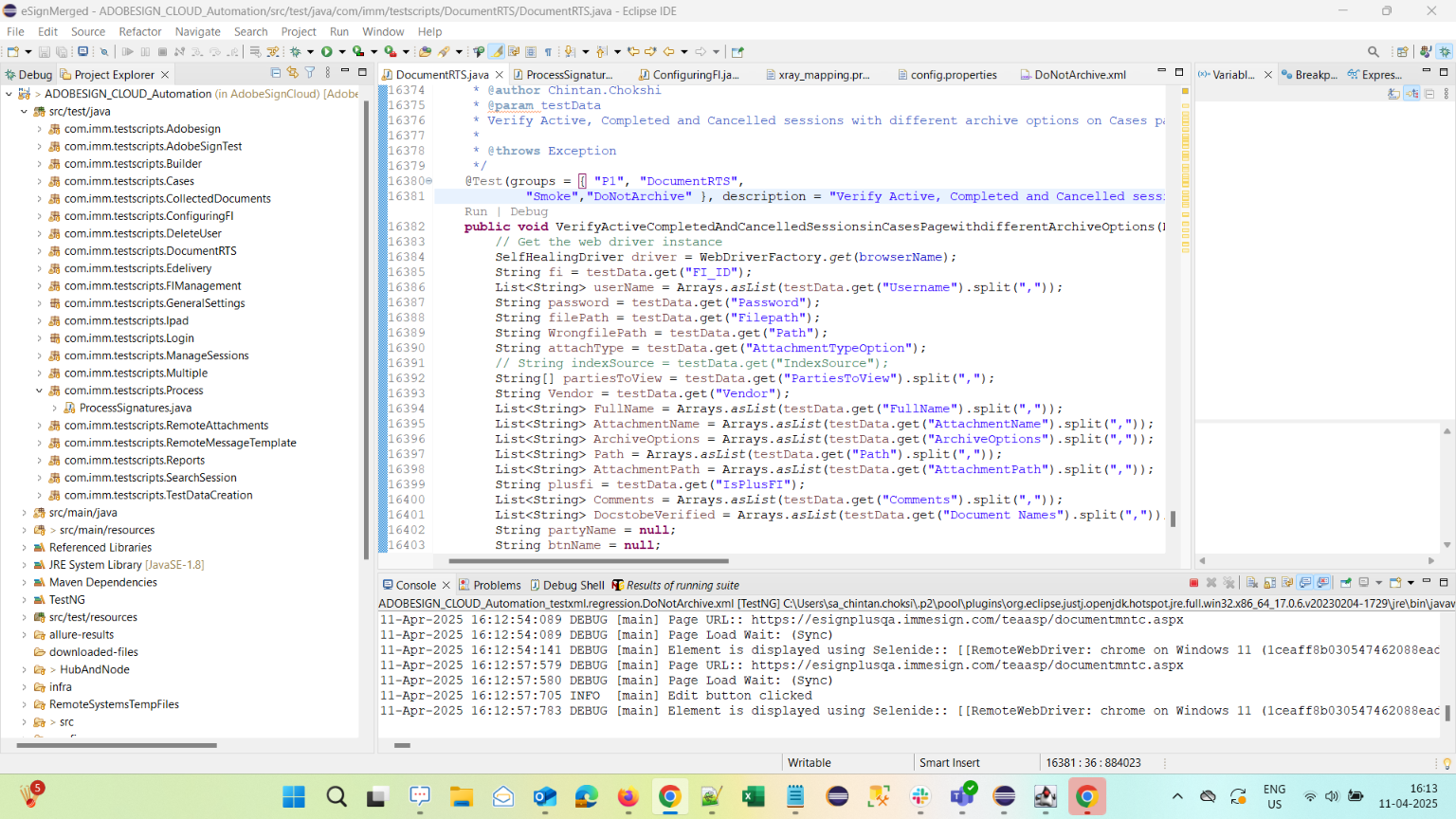1456x819 pixels.
Task: Toggle Scroll Lock in the Console
Action: (1270, 583)
